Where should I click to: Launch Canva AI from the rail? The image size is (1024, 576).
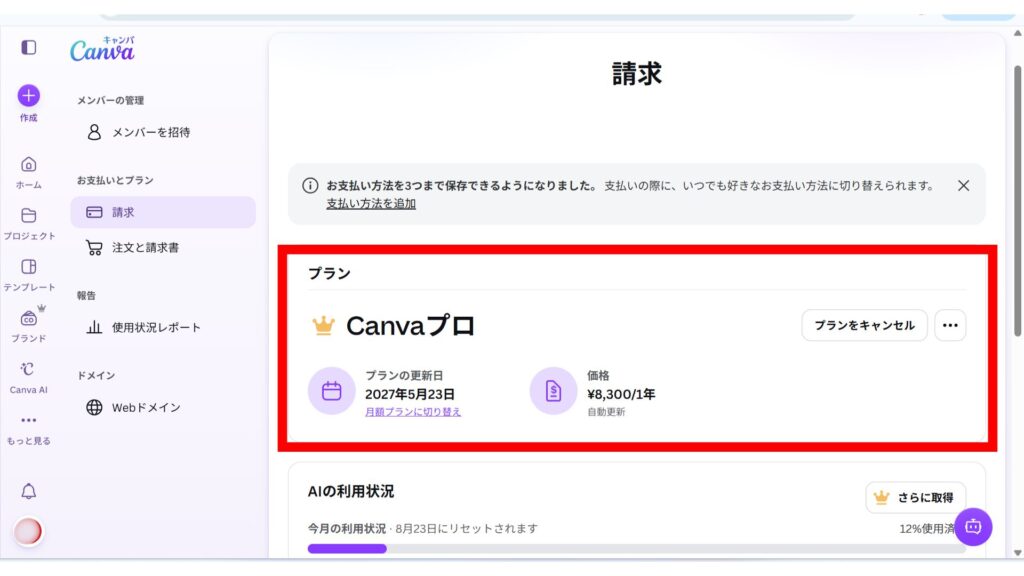tap(28, 377)
